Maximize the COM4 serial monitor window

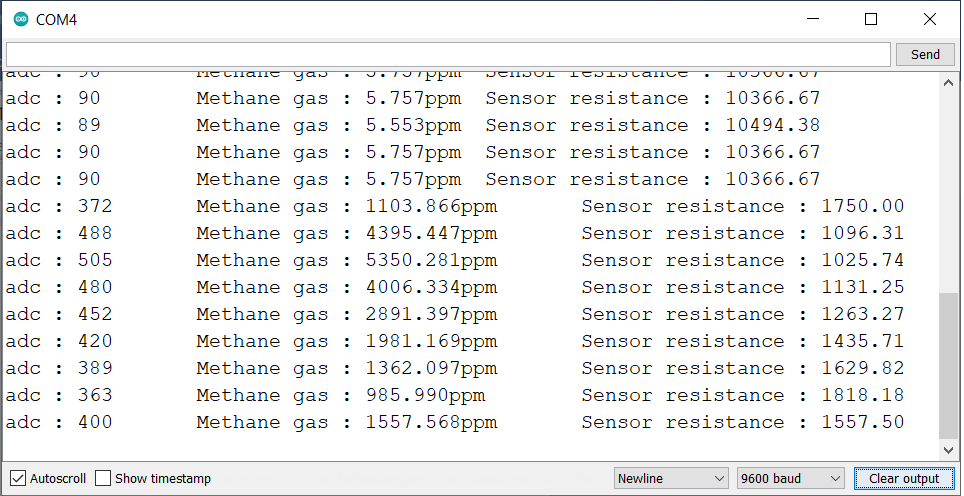(871, 20)
